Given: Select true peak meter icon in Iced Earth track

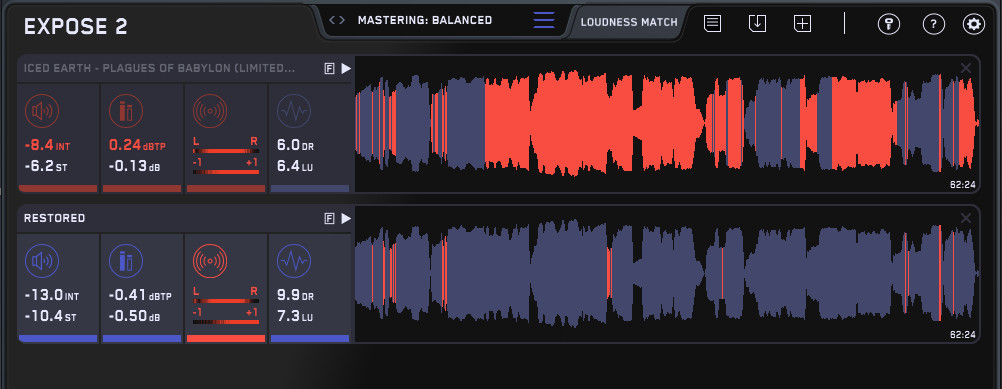Looking at the screenshot, I should [x=126, y=111].
